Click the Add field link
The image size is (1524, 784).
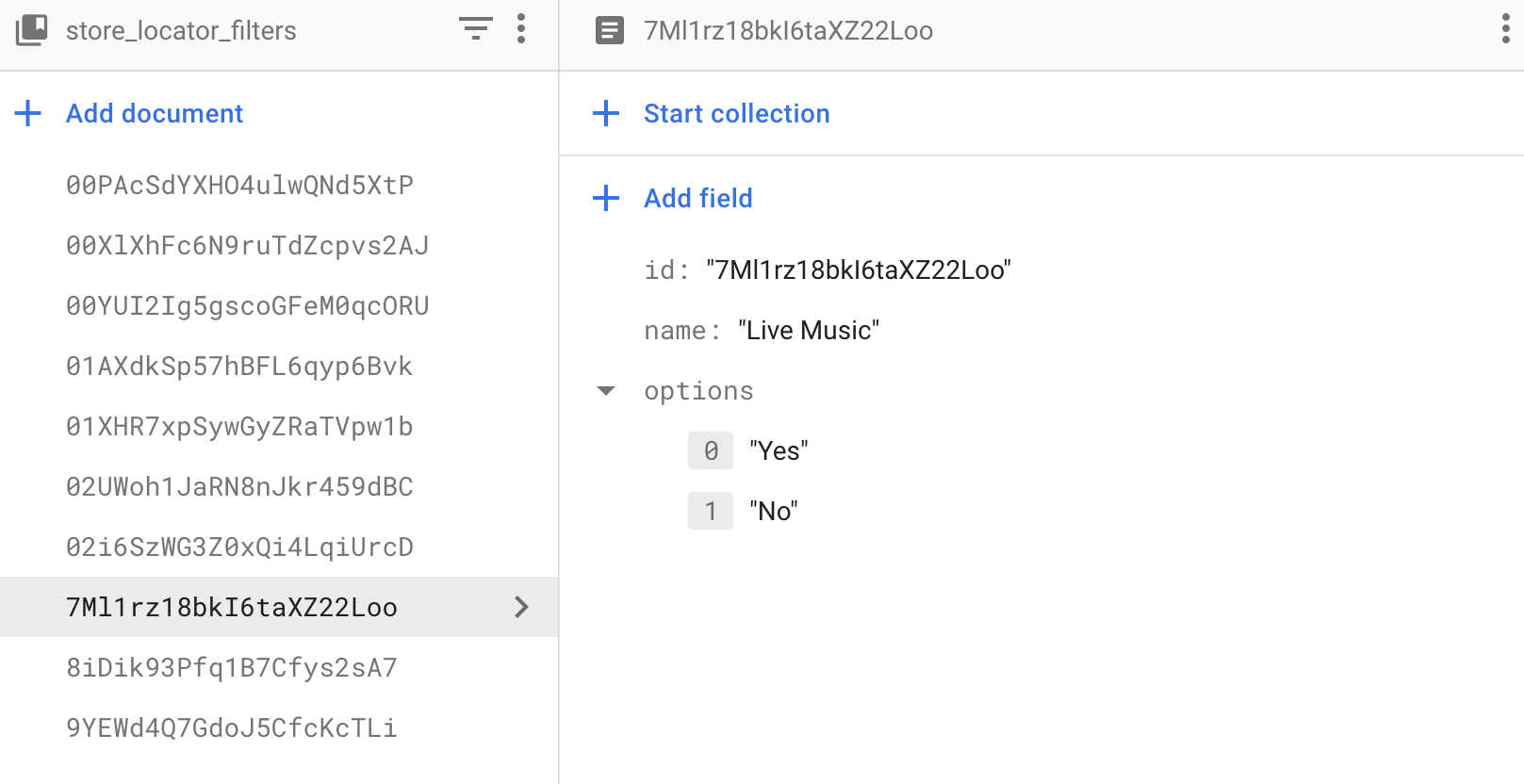pos(697,198)
